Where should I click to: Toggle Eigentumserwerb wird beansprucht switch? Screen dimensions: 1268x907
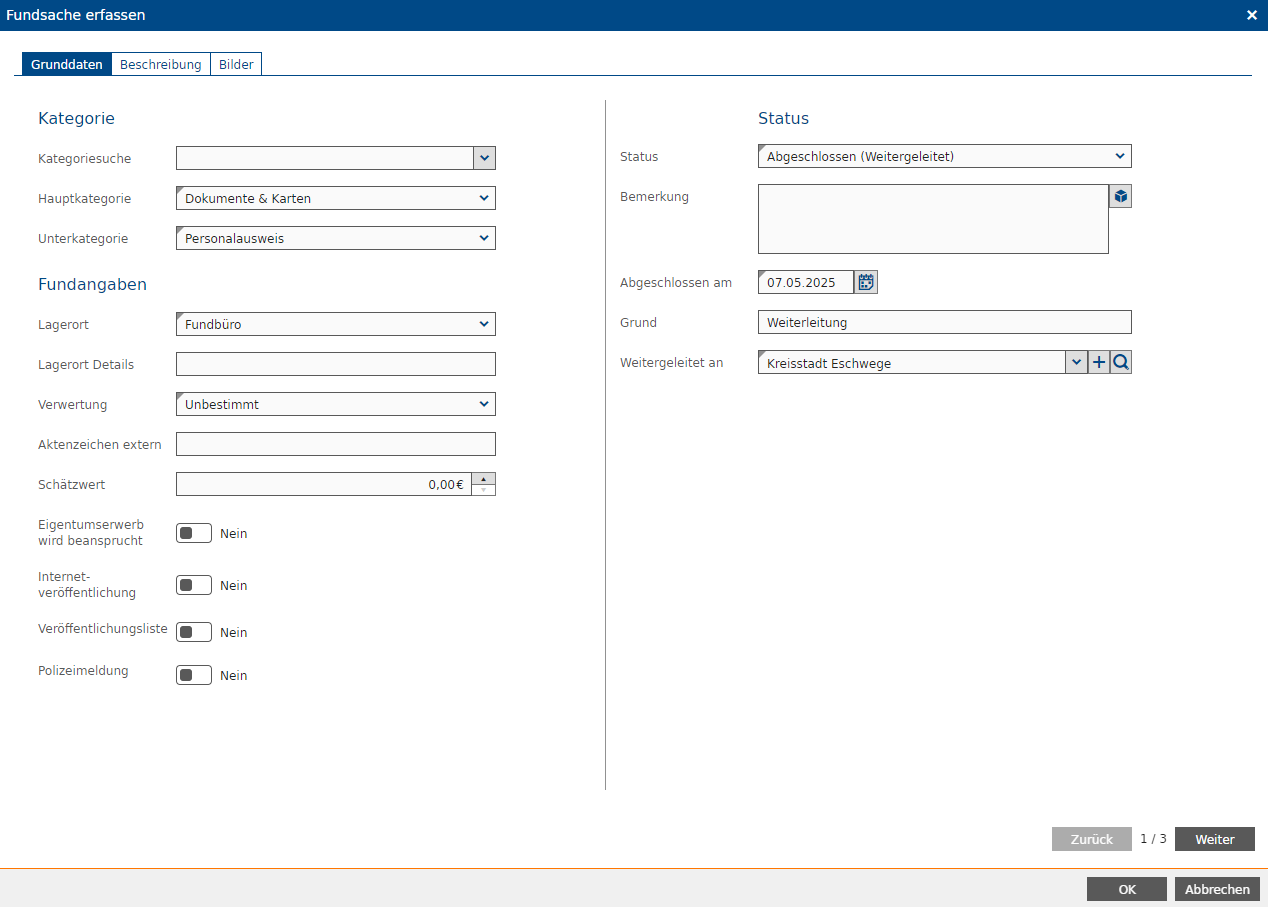[x=194, y=533]
